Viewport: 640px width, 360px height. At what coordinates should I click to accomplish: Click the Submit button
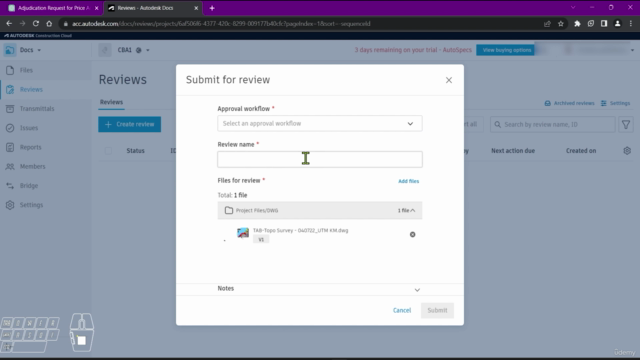coord(437,310)
